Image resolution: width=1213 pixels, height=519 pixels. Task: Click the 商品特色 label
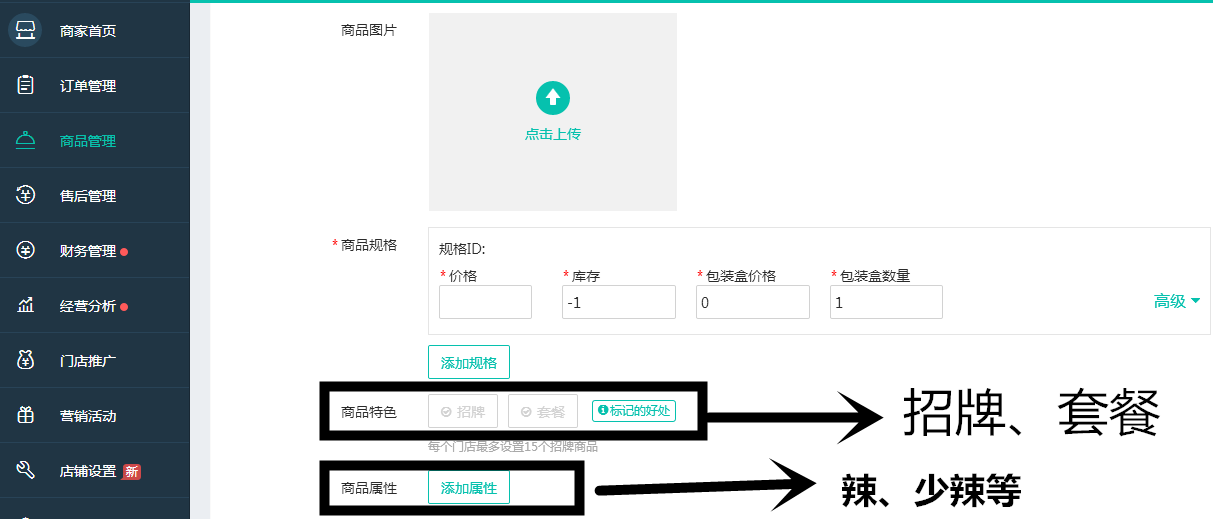click(369, 411)
